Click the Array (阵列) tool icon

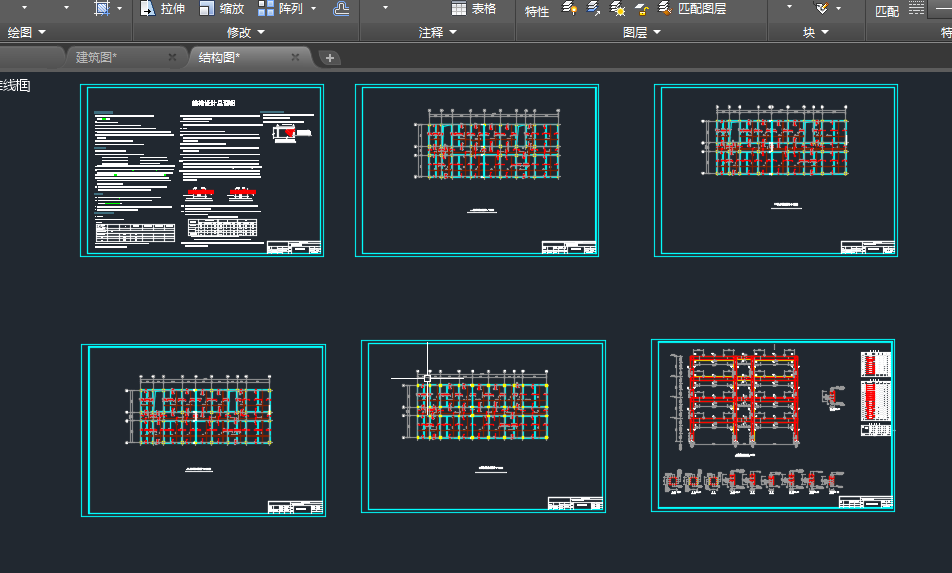[266, 9]
